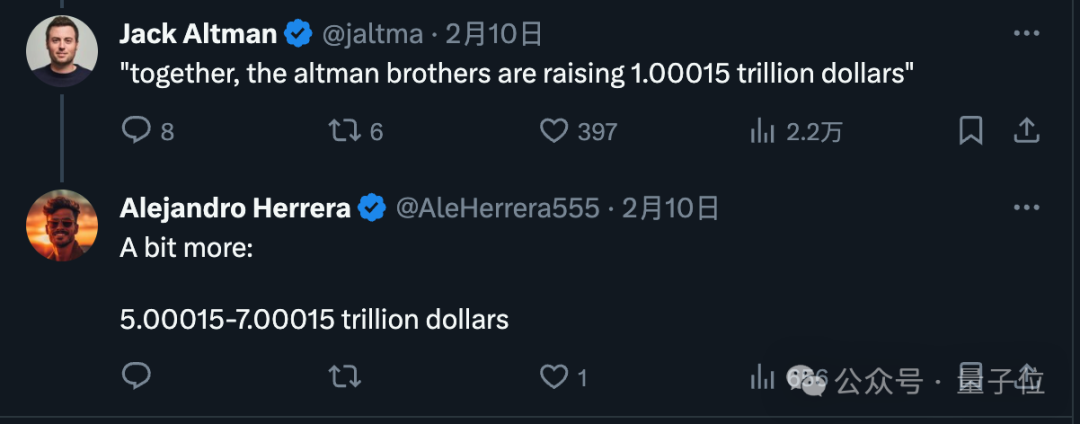View analytics for Jack Altman's tweet
Viewport: 1080px width, 424px height.
(x=764, y=131)
